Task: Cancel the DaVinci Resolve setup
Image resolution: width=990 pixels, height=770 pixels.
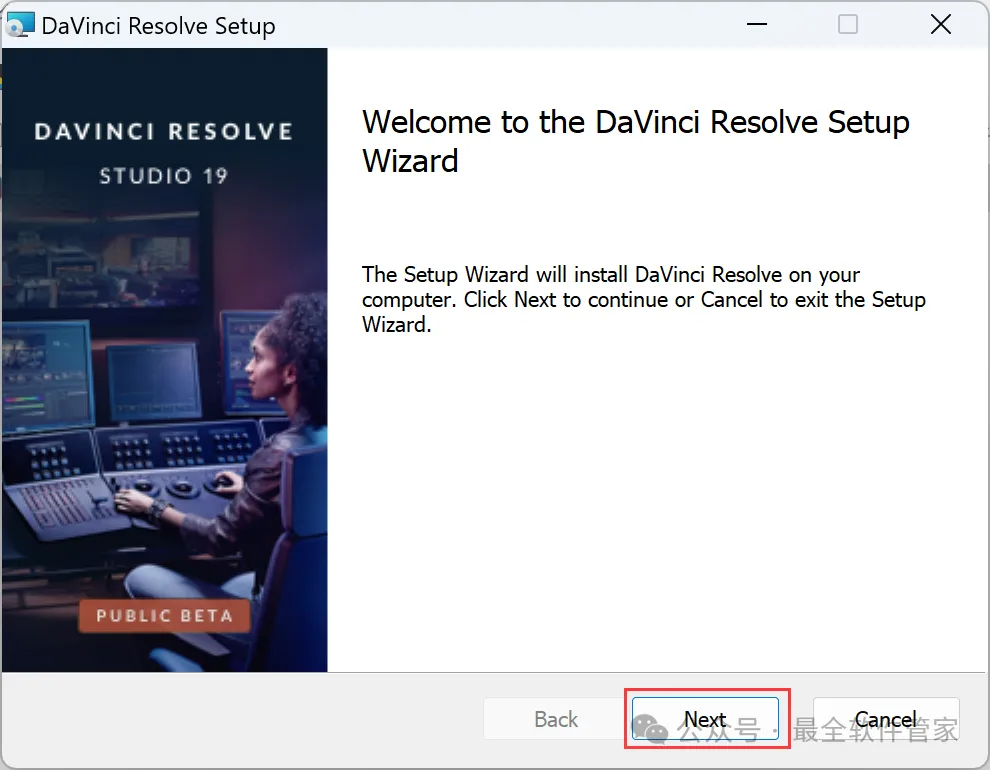Action: click(x=886, y=718)
